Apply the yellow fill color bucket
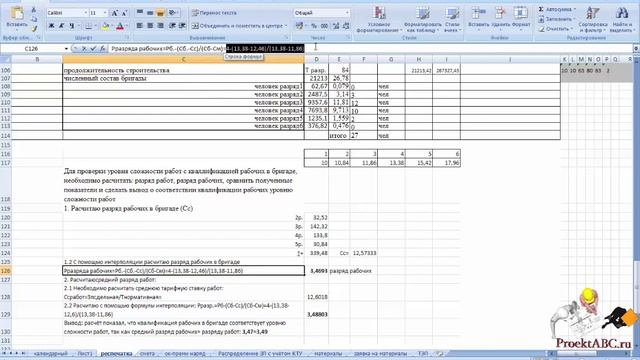This screenshot has width=640, height=360. pos(105,26)
